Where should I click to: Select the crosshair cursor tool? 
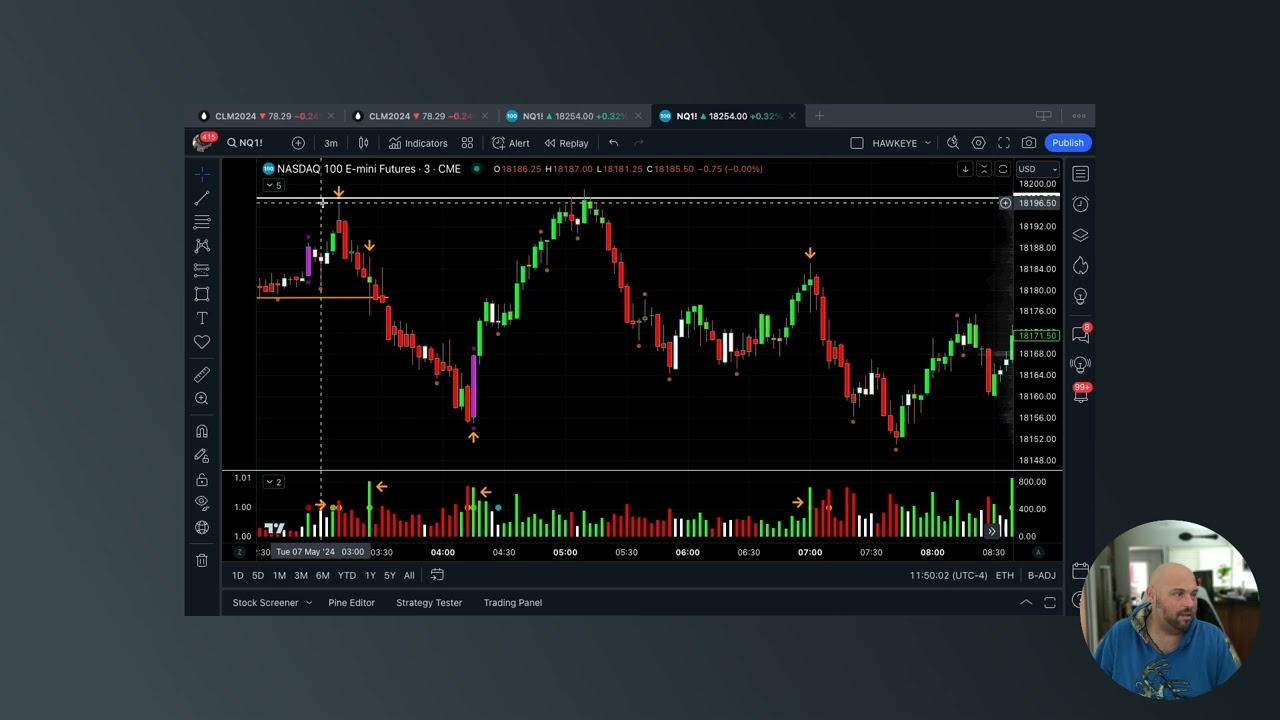(202, 174)
